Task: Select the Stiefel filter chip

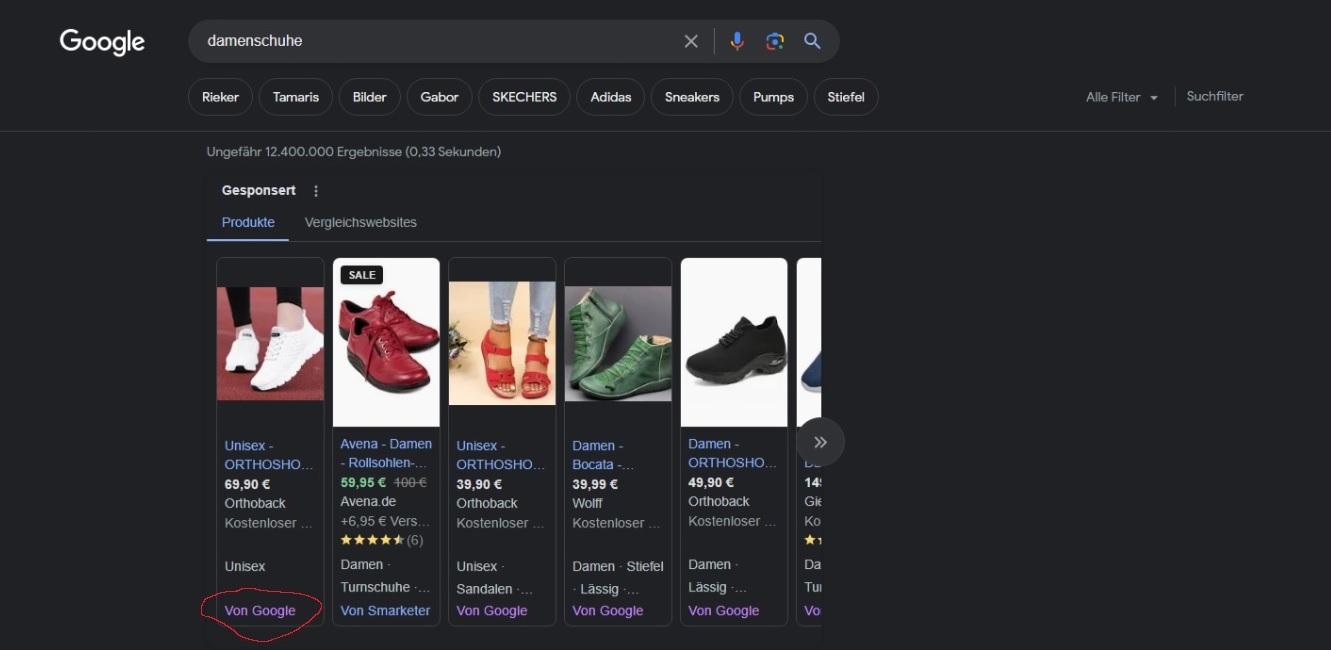Action: pos(846,97)
